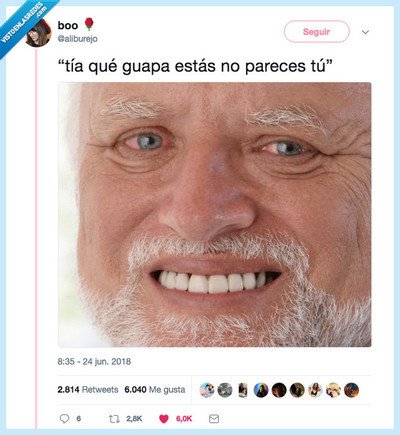400x435 pixels.
Task: Click the retweet arrows icon
Action: click(114, 419)
